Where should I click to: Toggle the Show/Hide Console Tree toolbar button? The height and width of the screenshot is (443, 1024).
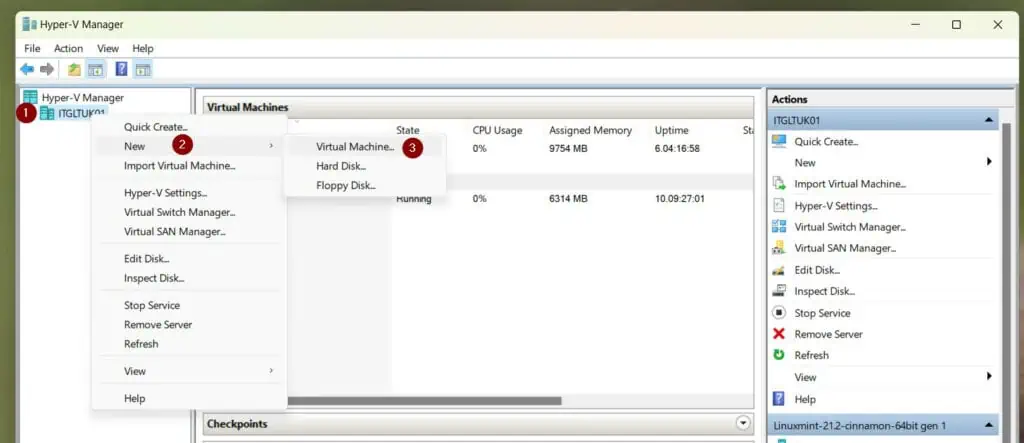pyautogui.click(x=96, y=69)
